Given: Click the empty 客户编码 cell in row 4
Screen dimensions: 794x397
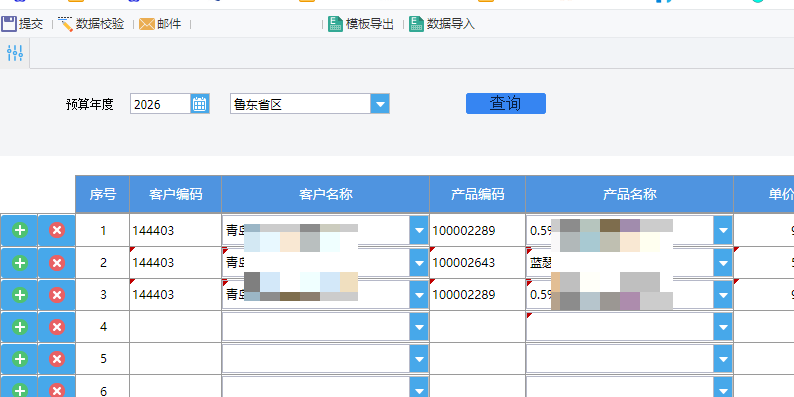Looking at the screenshot, I should [176, 327].
